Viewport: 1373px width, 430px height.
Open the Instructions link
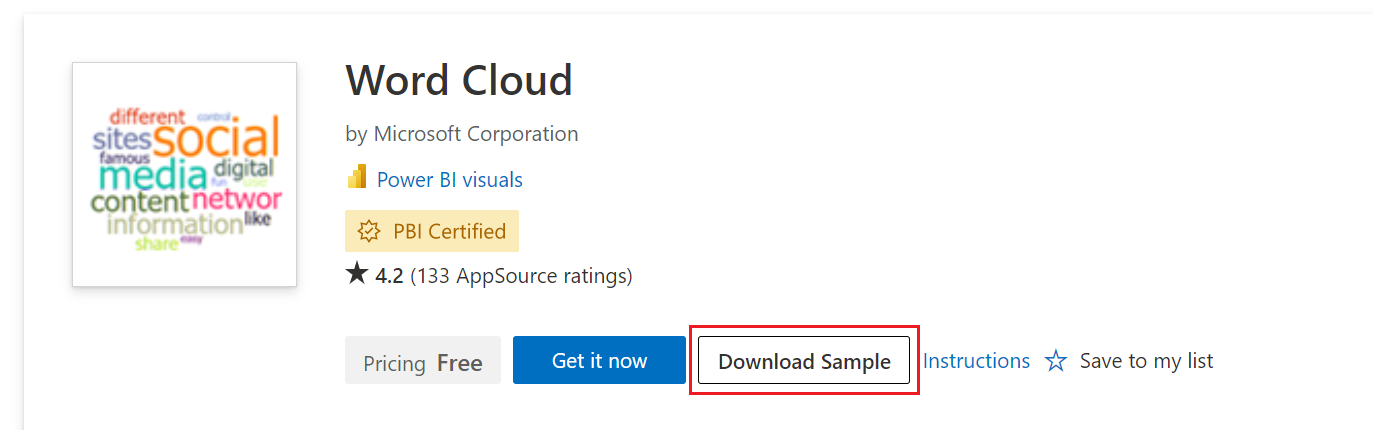click(976, 361)
